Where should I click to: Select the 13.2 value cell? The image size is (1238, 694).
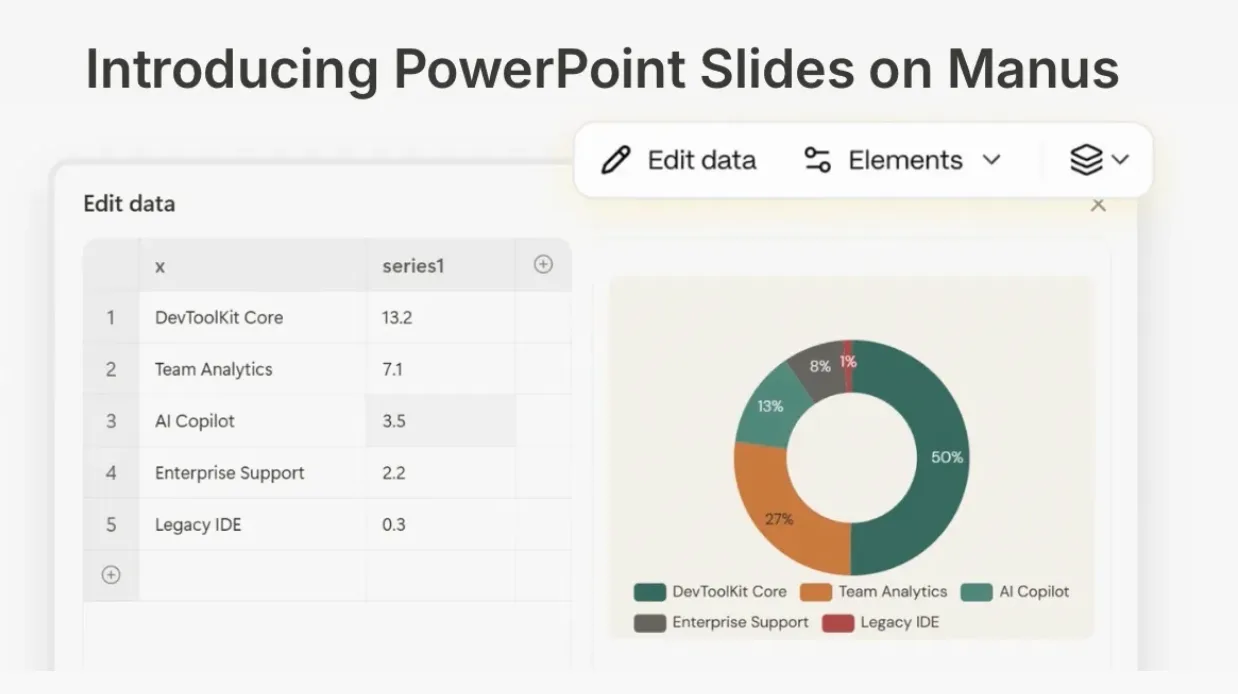pyautogui.click(x=440, y=318)
